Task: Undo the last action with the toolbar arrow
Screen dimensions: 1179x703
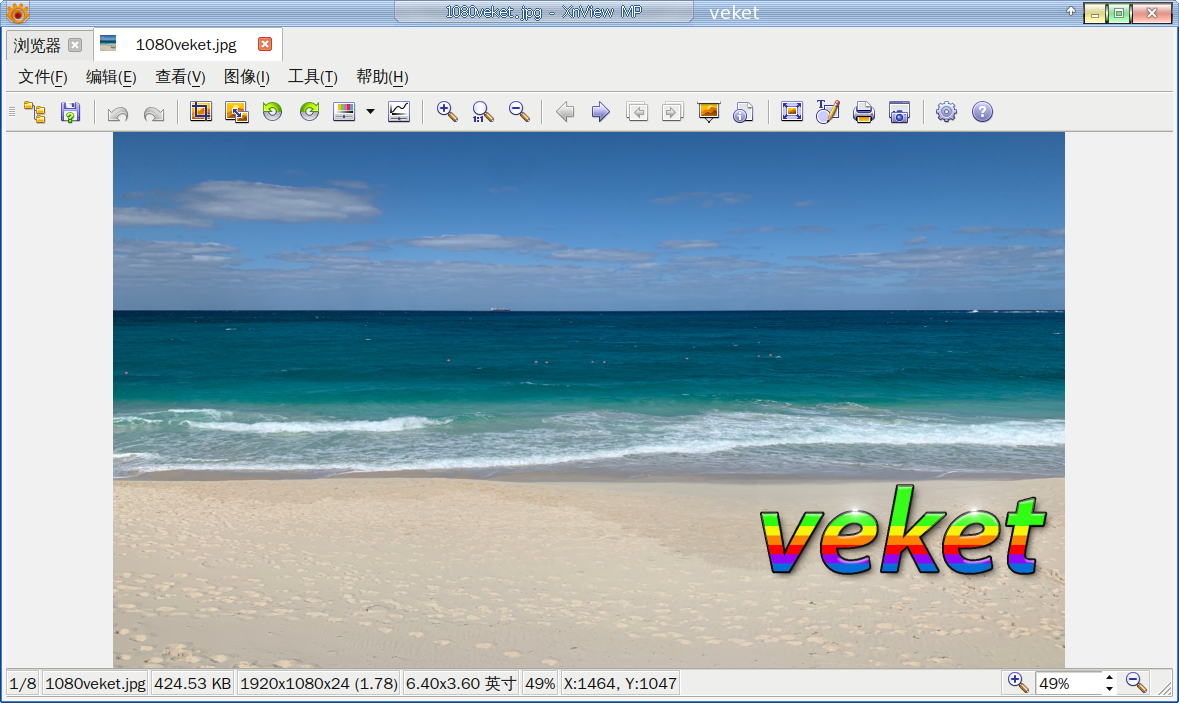Action: point(118,113)
